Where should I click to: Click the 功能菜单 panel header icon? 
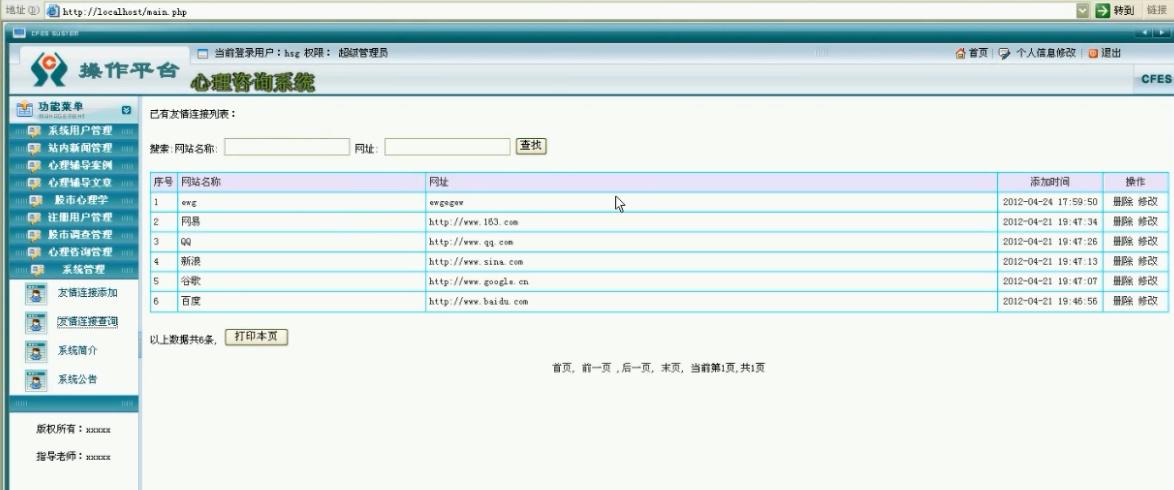coord(25,109)
